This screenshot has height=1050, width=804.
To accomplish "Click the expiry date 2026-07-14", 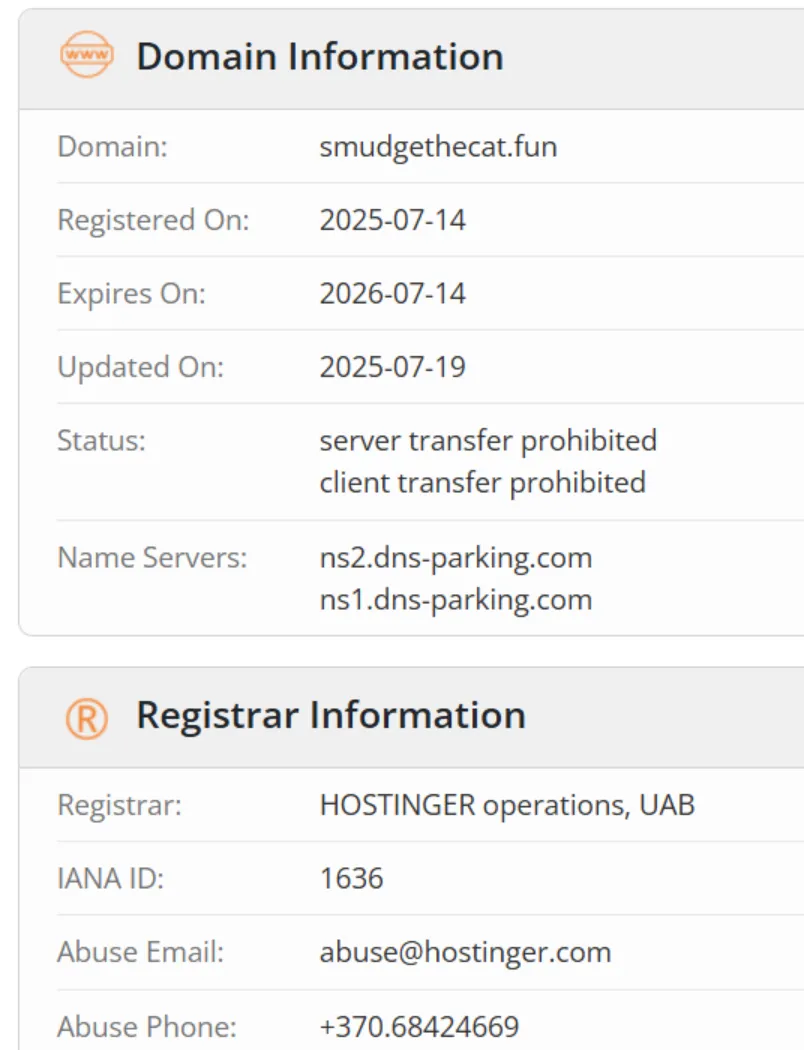I will pos(392,294).
